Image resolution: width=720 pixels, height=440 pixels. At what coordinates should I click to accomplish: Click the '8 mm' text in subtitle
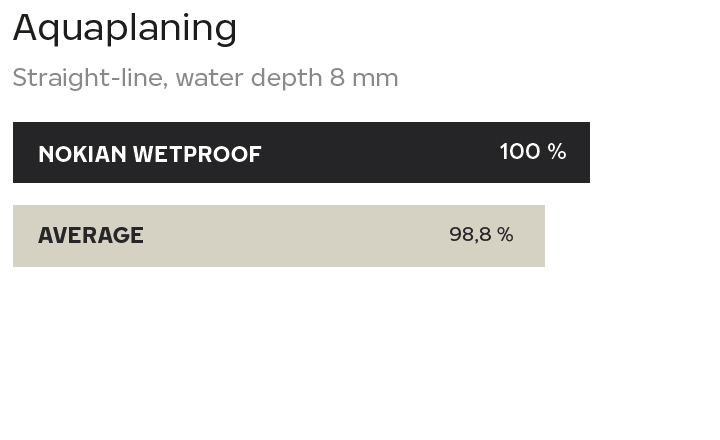364,78
